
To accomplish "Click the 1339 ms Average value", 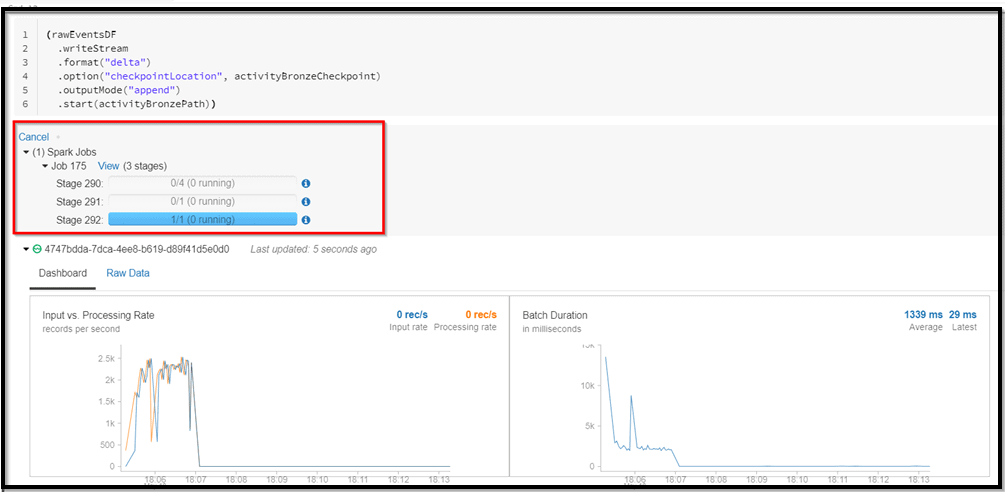I will (923, 315).
